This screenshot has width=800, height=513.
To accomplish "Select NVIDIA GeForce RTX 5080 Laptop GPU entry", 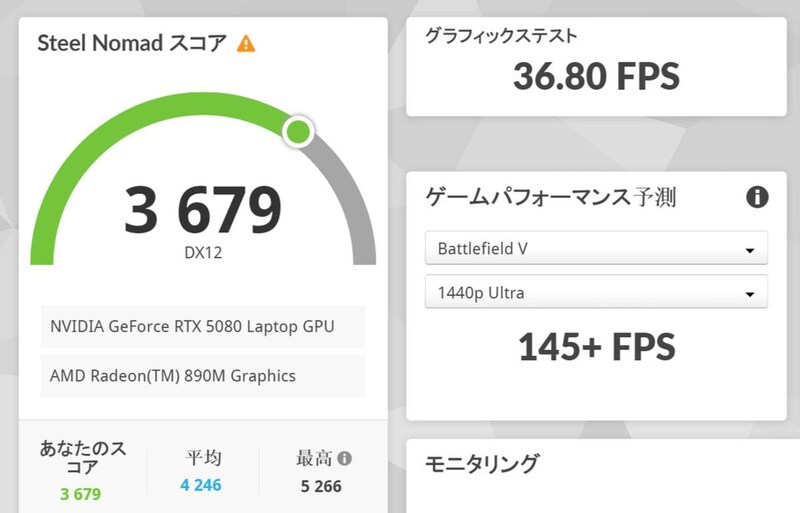I will point(203,327).
